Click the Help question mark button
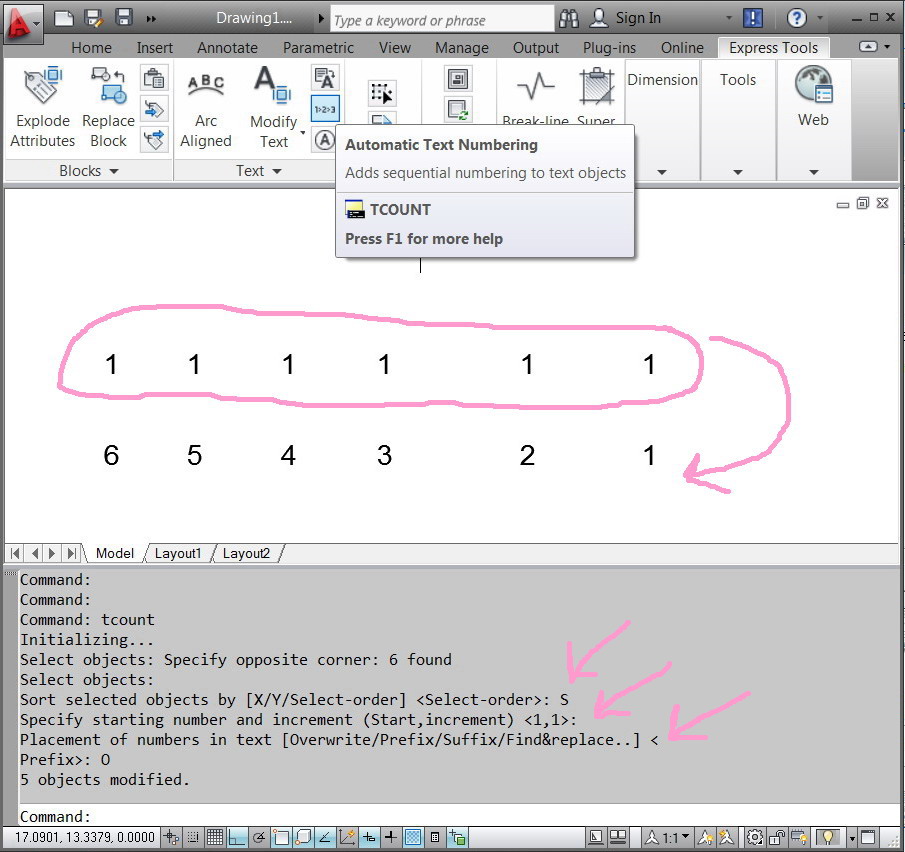 797,17
